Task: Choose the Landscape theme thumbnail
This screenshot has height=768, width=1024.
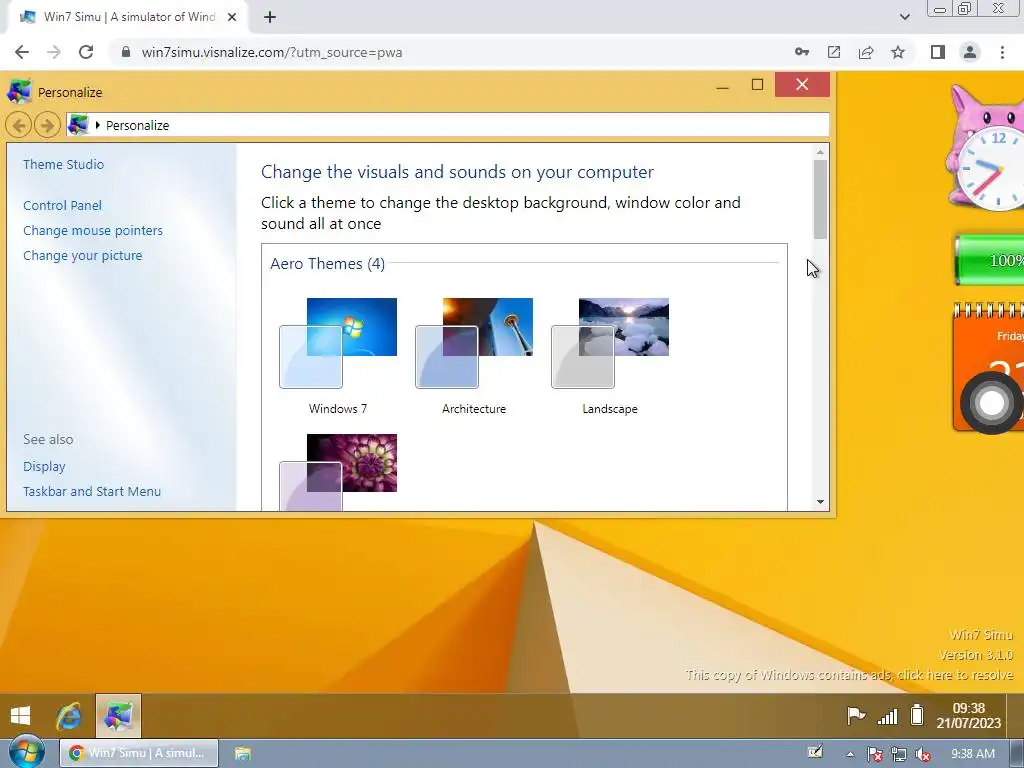Action: 610,356
